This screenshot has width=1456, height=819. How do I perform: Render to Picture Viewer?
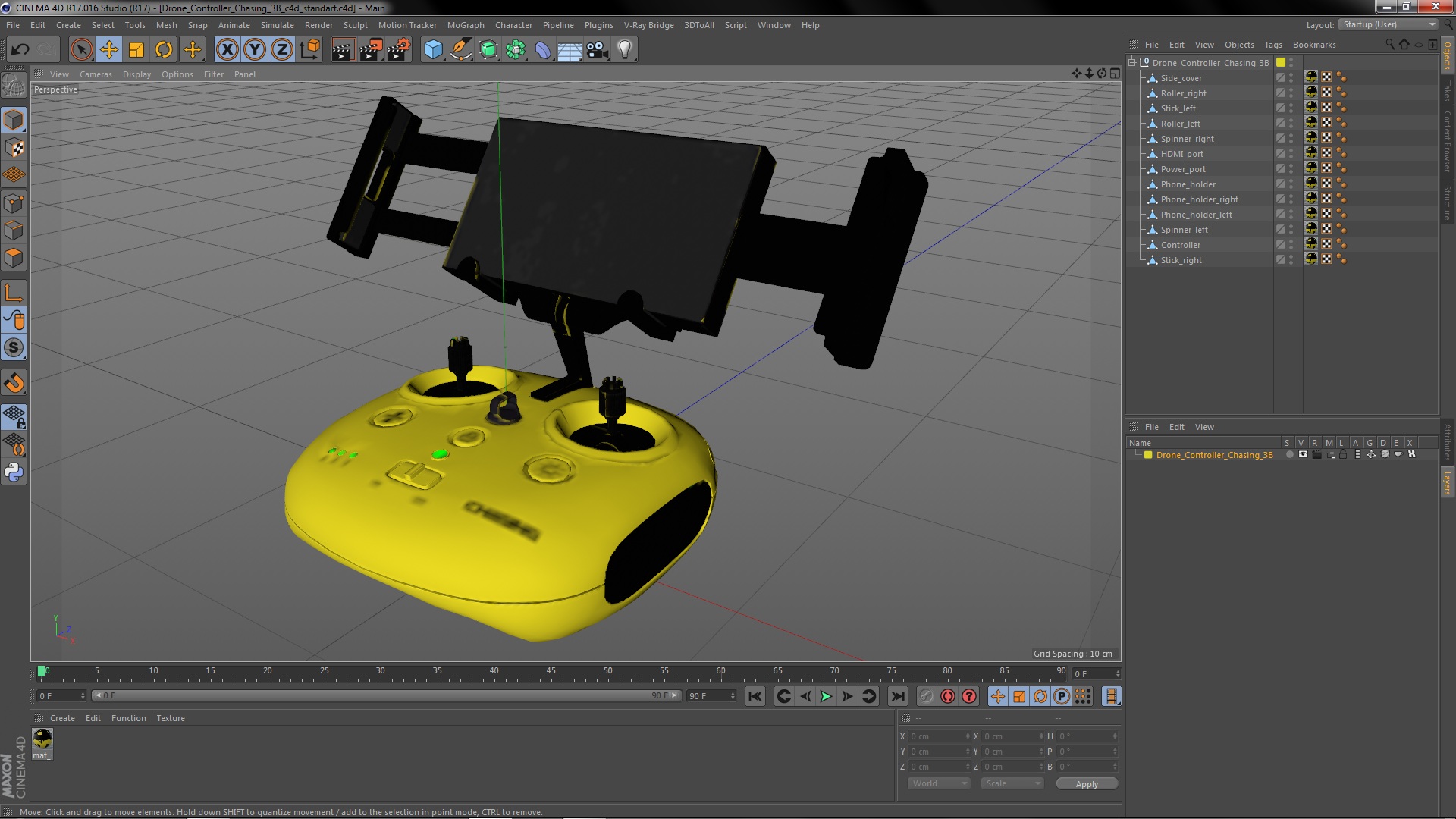coord(370,50)
